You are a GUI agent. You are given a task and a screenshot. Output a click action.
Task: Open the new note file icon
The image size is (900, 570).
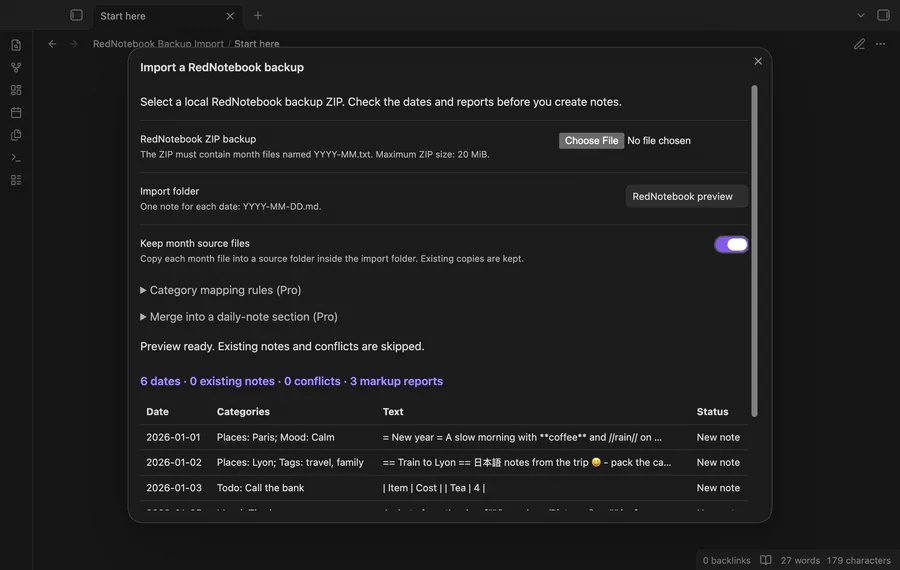click(x=16, y=45)
